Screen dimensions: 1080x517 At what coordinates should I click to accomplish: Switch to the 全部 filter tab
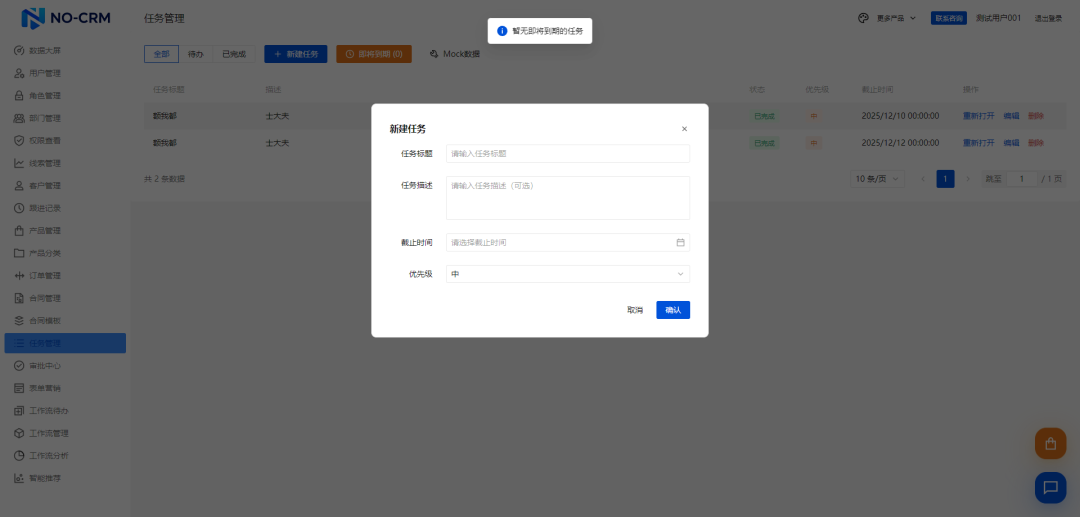[161, 54]
